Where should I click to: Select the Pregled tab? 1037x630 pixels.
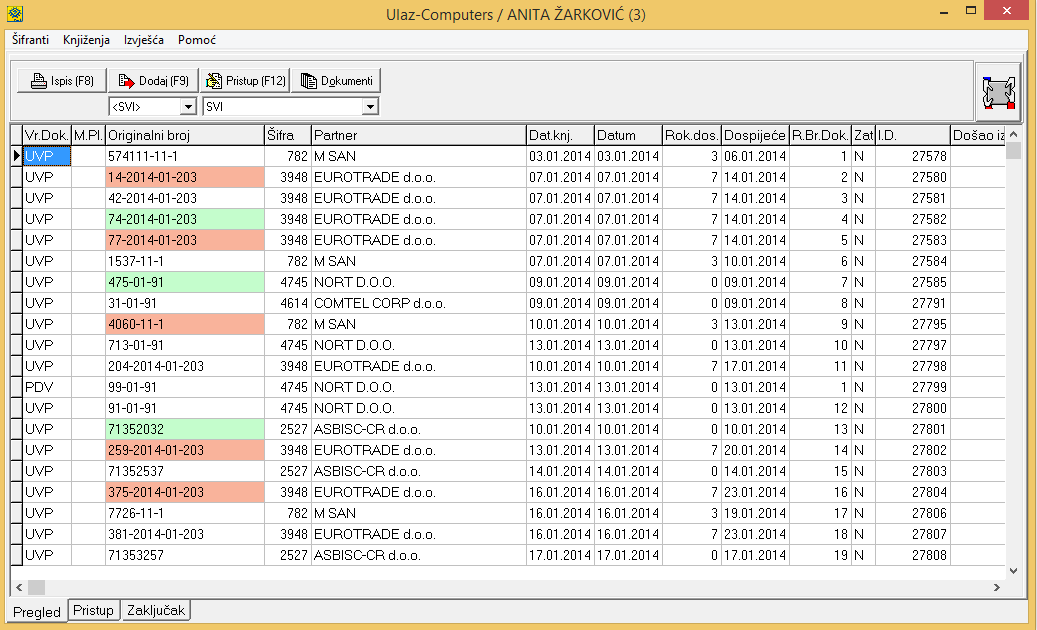click(x=37, y=611)
